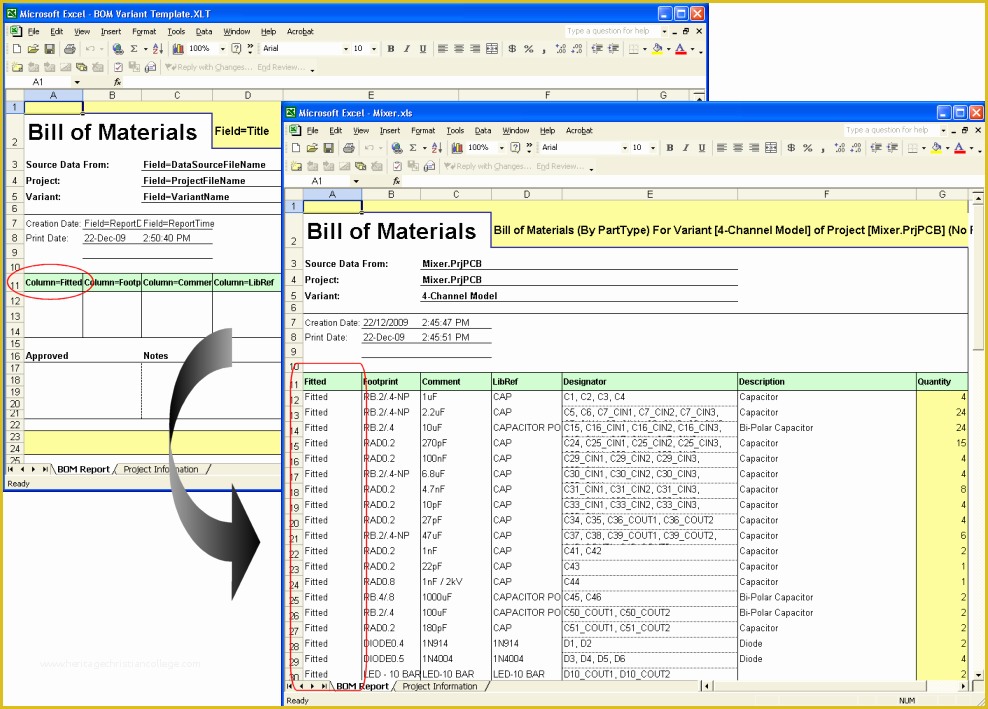
Task: Click the Designator column header cell in Mixer.xls
Action: coord(649,382)
